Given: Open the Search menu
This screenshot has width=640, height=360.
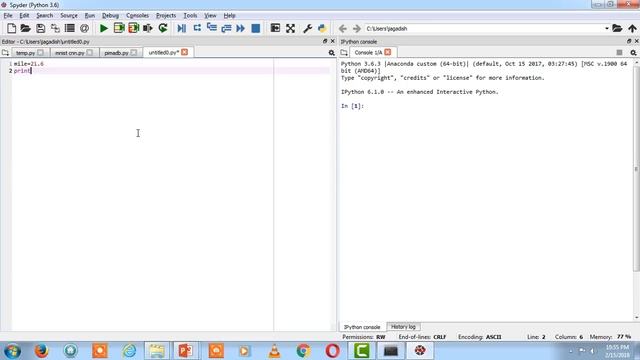Looking at the screenshot, I should [x=44, y=16].
